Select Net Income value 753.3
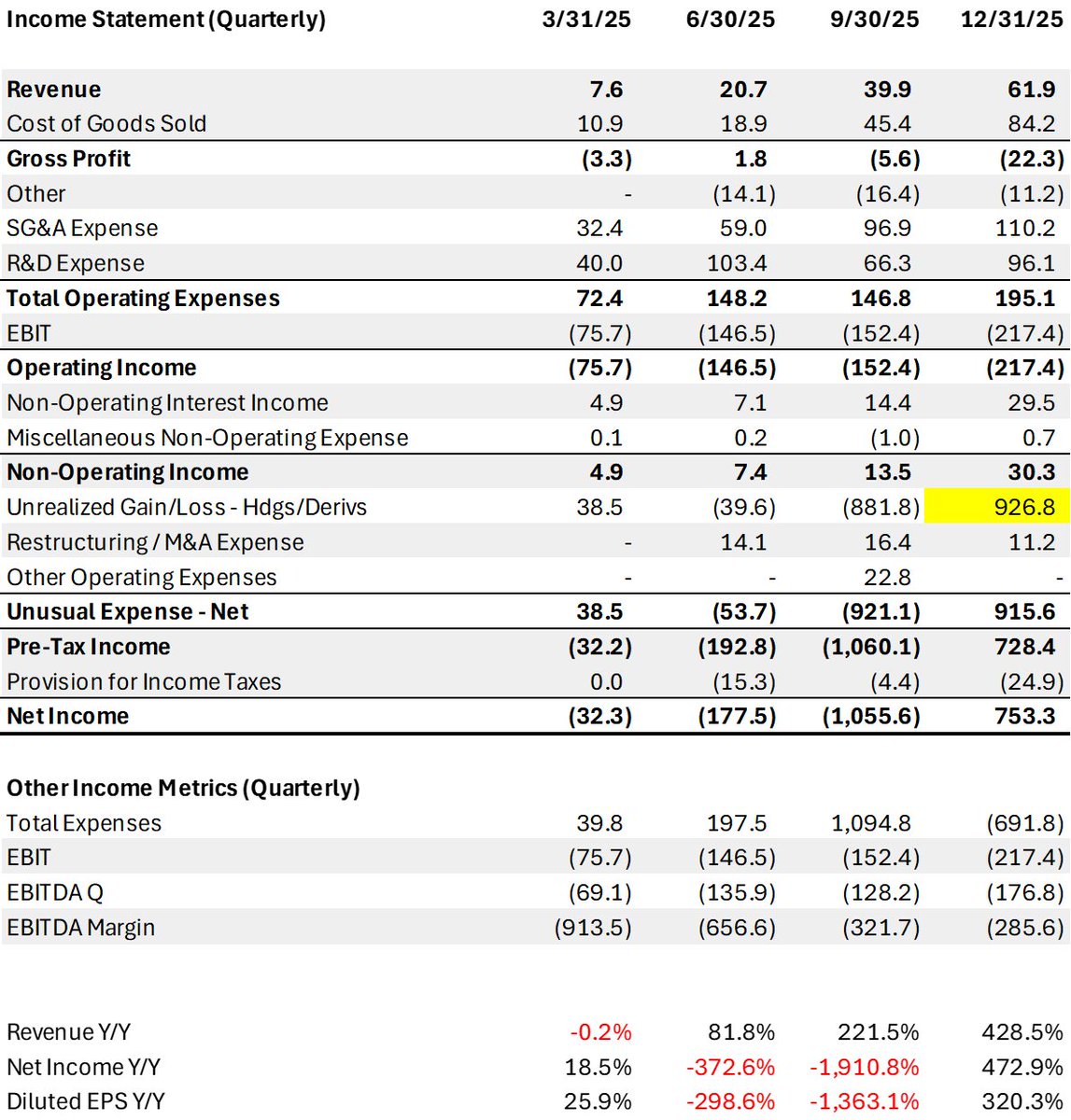 [x=1025, y=717]
